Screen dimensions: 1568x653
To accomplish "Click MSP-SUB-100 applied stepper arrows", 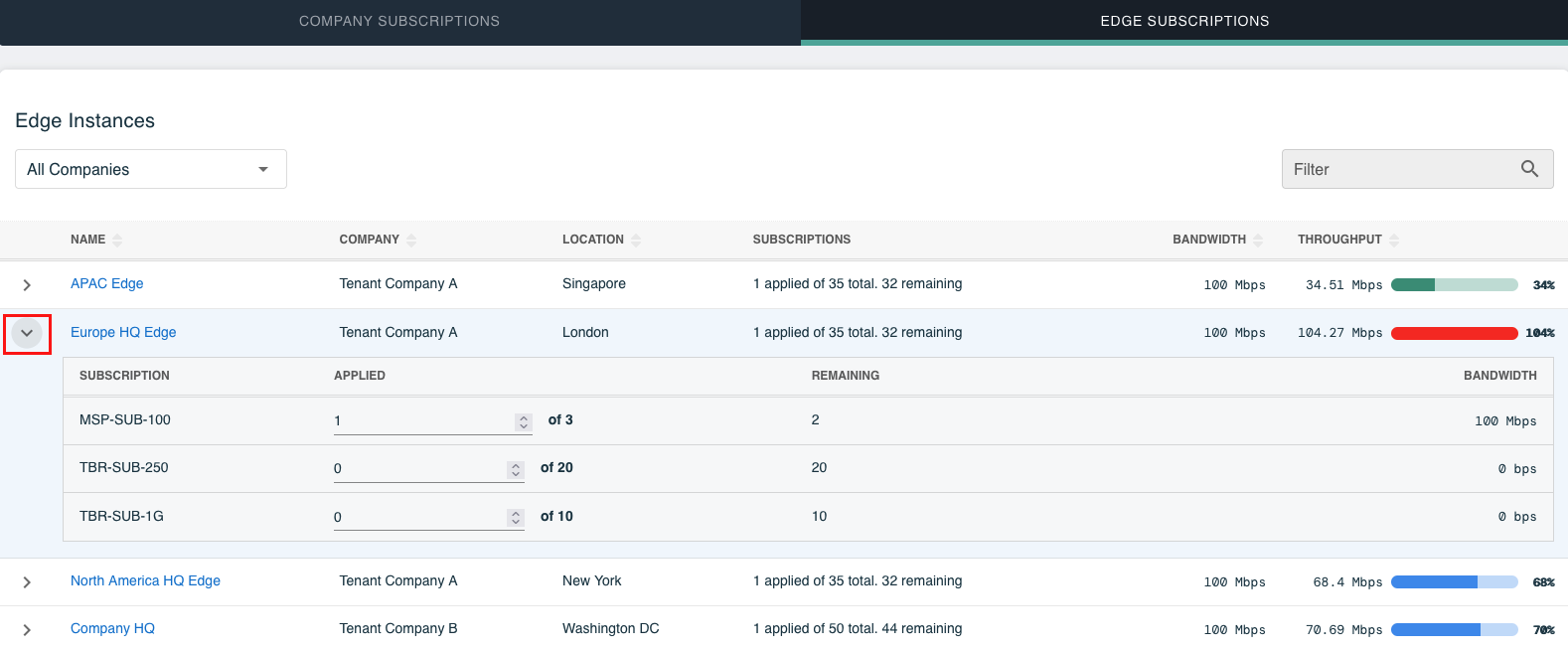I will 524,421.
